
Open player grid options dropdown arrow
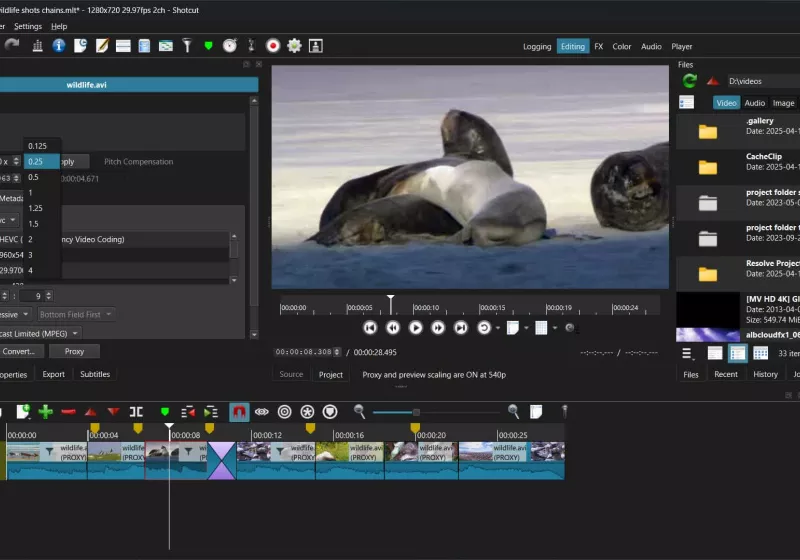[x=555, y=328]
